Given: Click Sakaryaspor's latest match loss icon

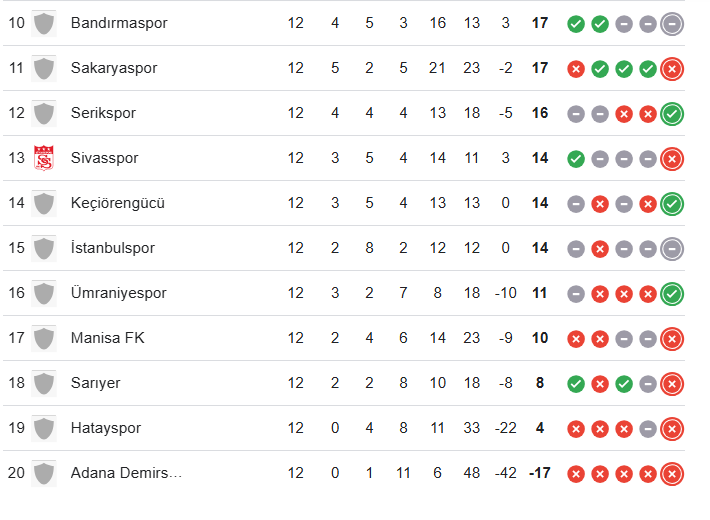Looking at the screenshot, I should click(672, 68).
